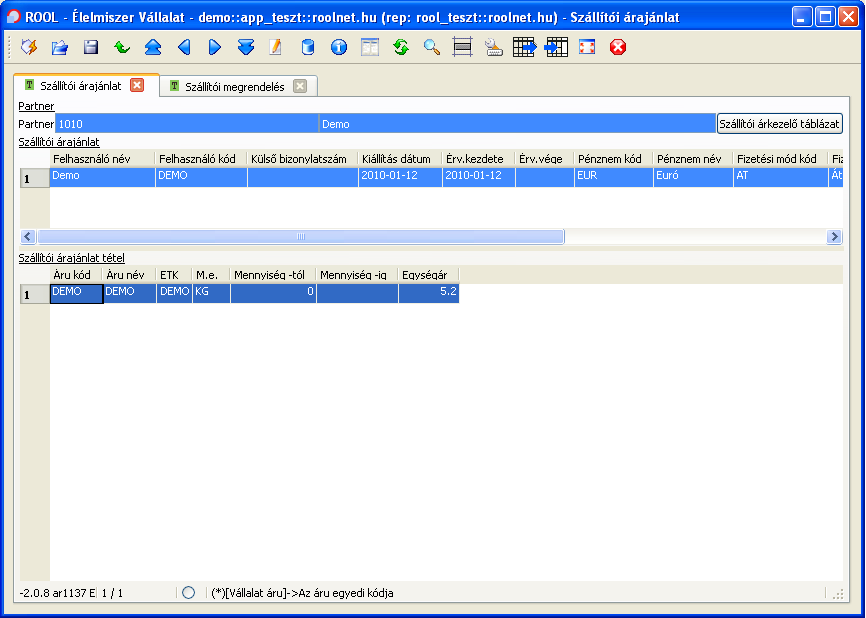This screenshot has height=618, width=866.
Task: Click the blue database cylinder icon
Action: tap(307, 47)
